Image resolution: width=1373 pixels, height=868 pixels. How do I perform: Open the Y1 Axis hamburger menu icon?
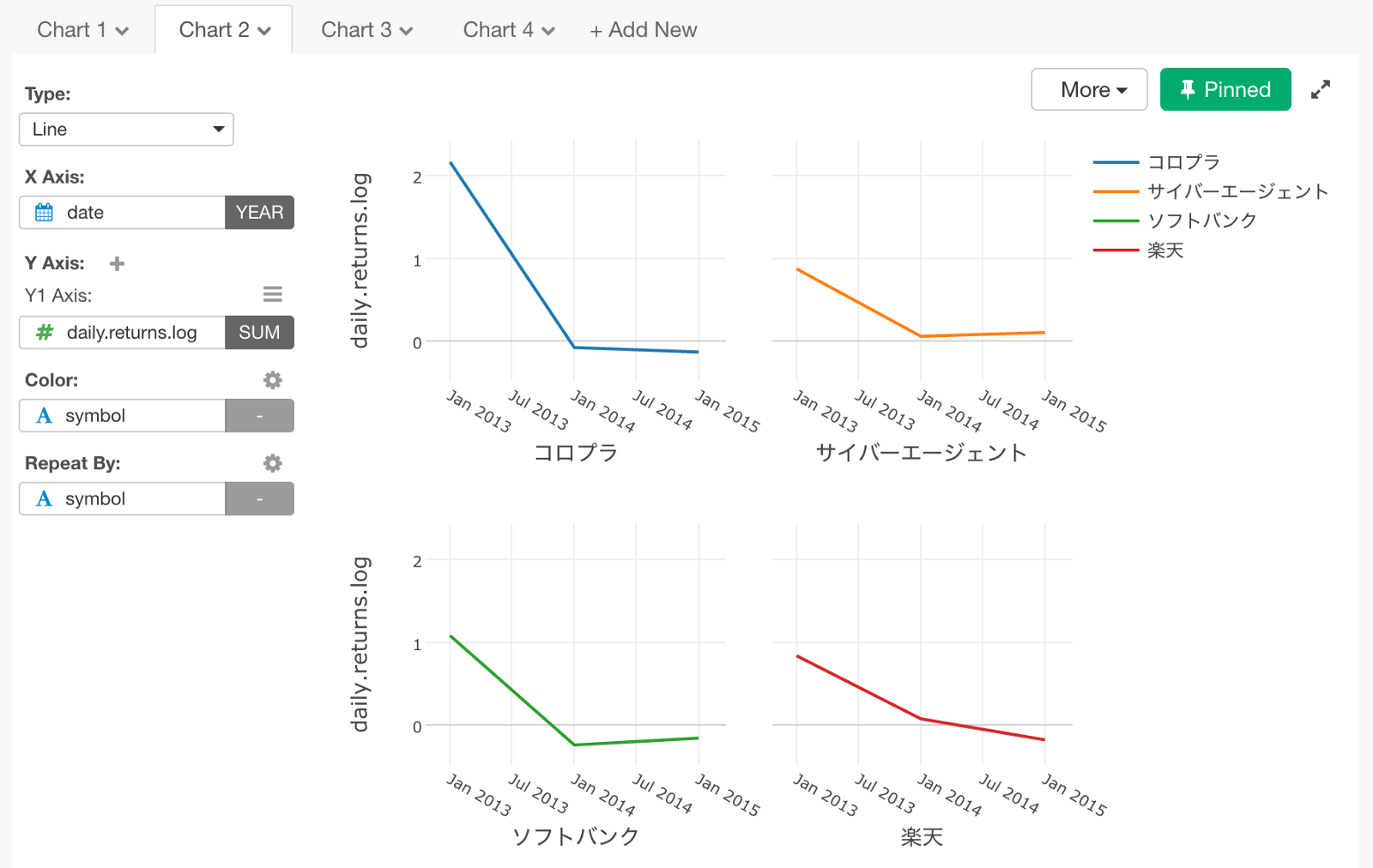click(273, 295)
